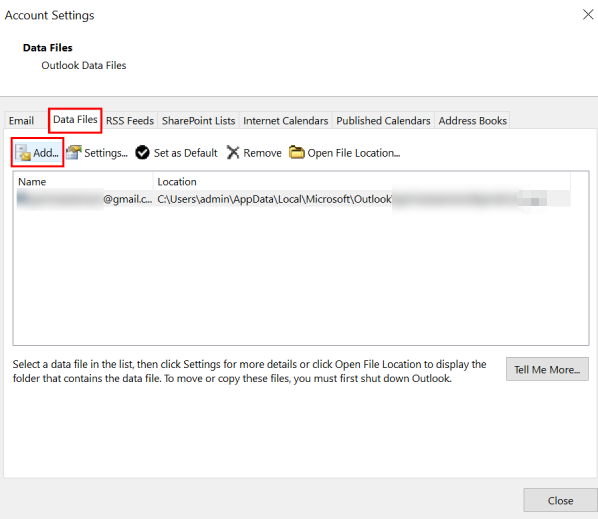Click the 'Settings...' label text

coord(106,153)
